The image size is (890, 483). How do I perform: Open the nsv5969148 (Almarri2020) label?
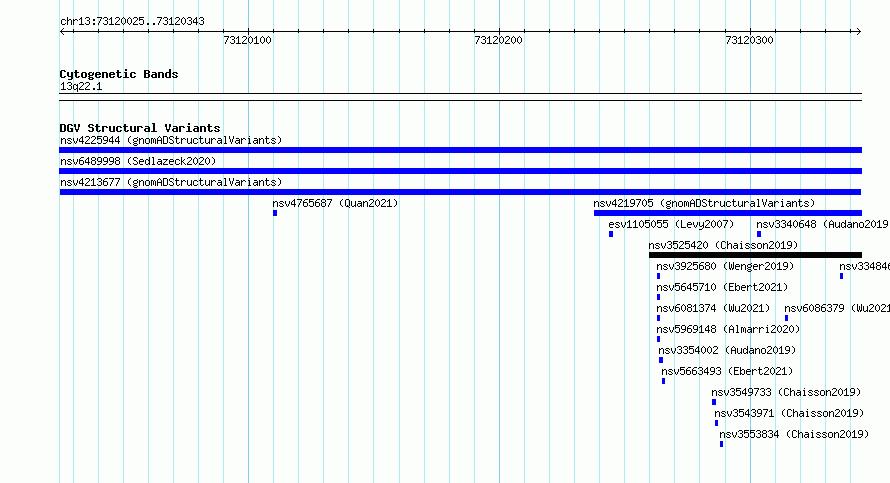pyautogui.click(x=728, y=329)
